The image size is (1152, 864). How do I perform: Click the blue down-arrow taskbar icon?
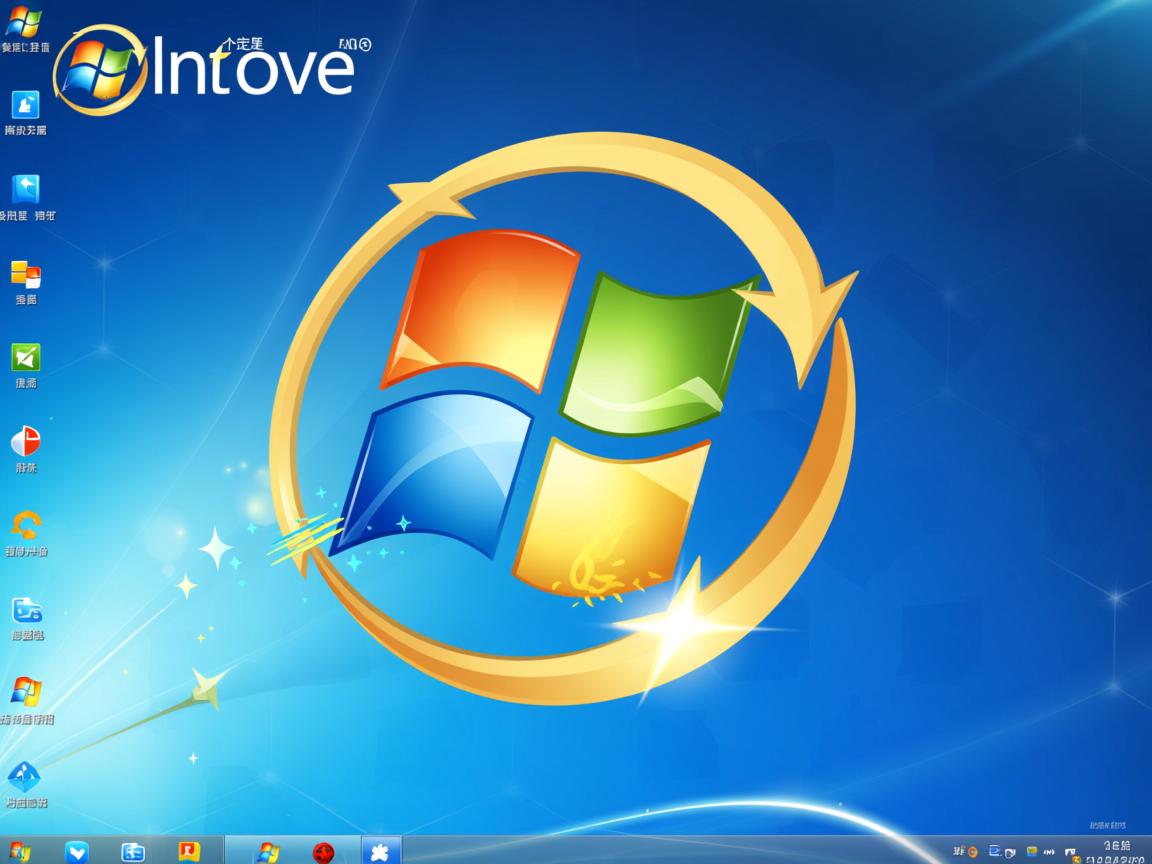(77, 851)
